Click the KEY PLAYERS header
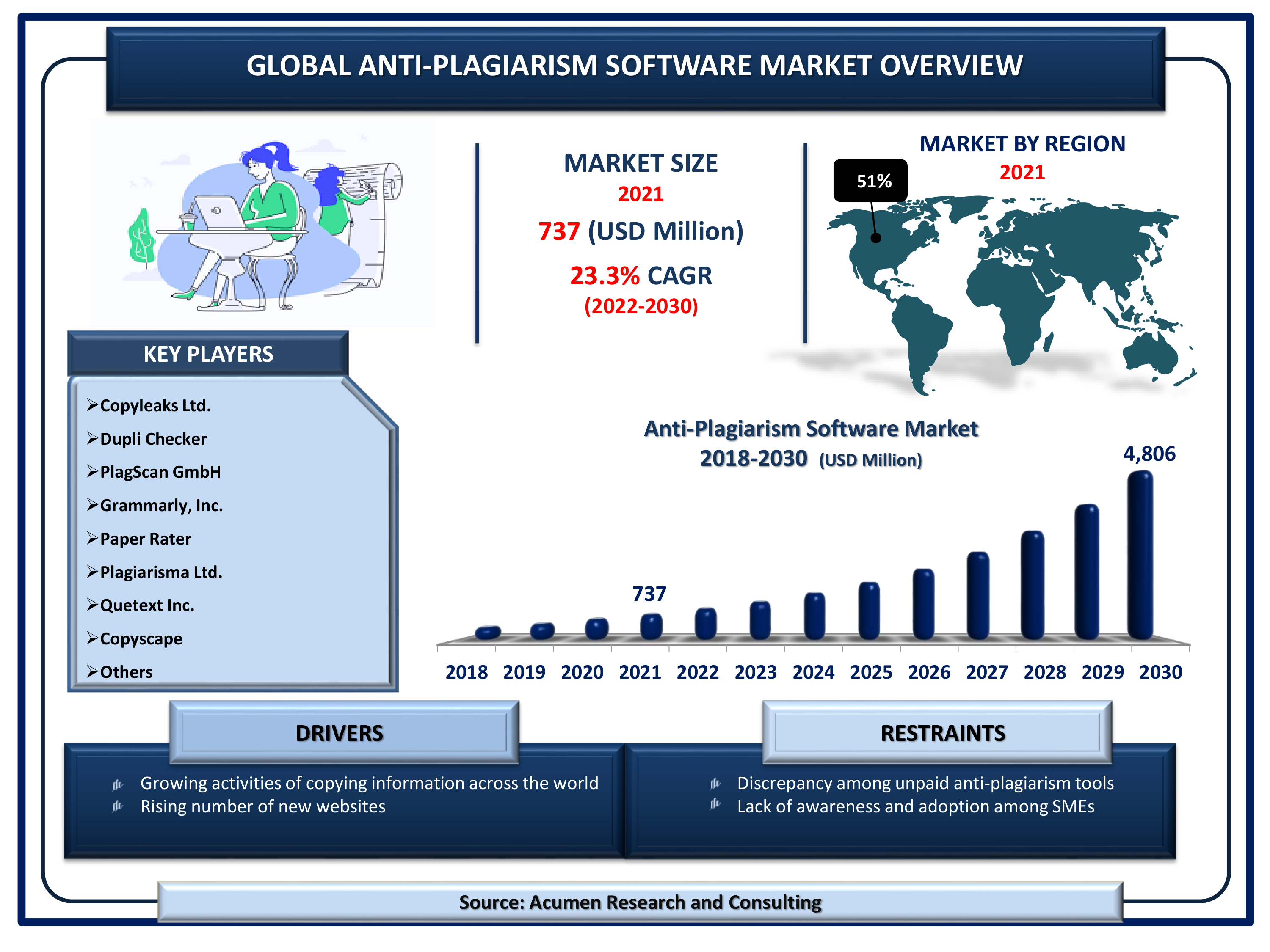This screenshot has height=952, width=1270. 208,354
